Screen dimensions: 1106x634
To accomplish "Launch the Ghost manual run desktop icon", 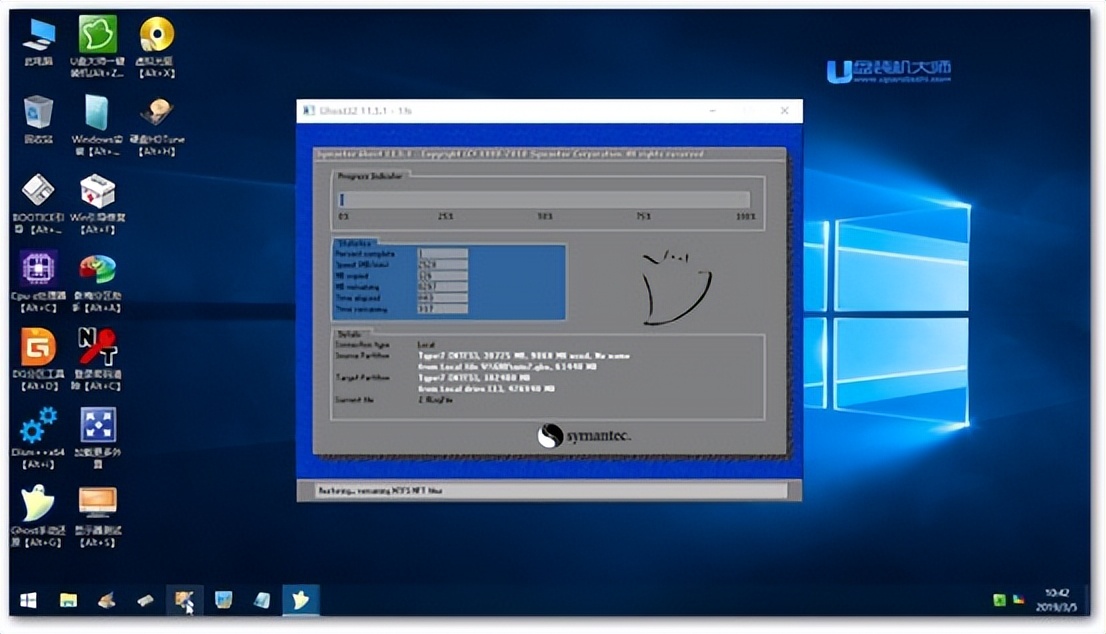I will pyautogui.click(x=38, y=516).
